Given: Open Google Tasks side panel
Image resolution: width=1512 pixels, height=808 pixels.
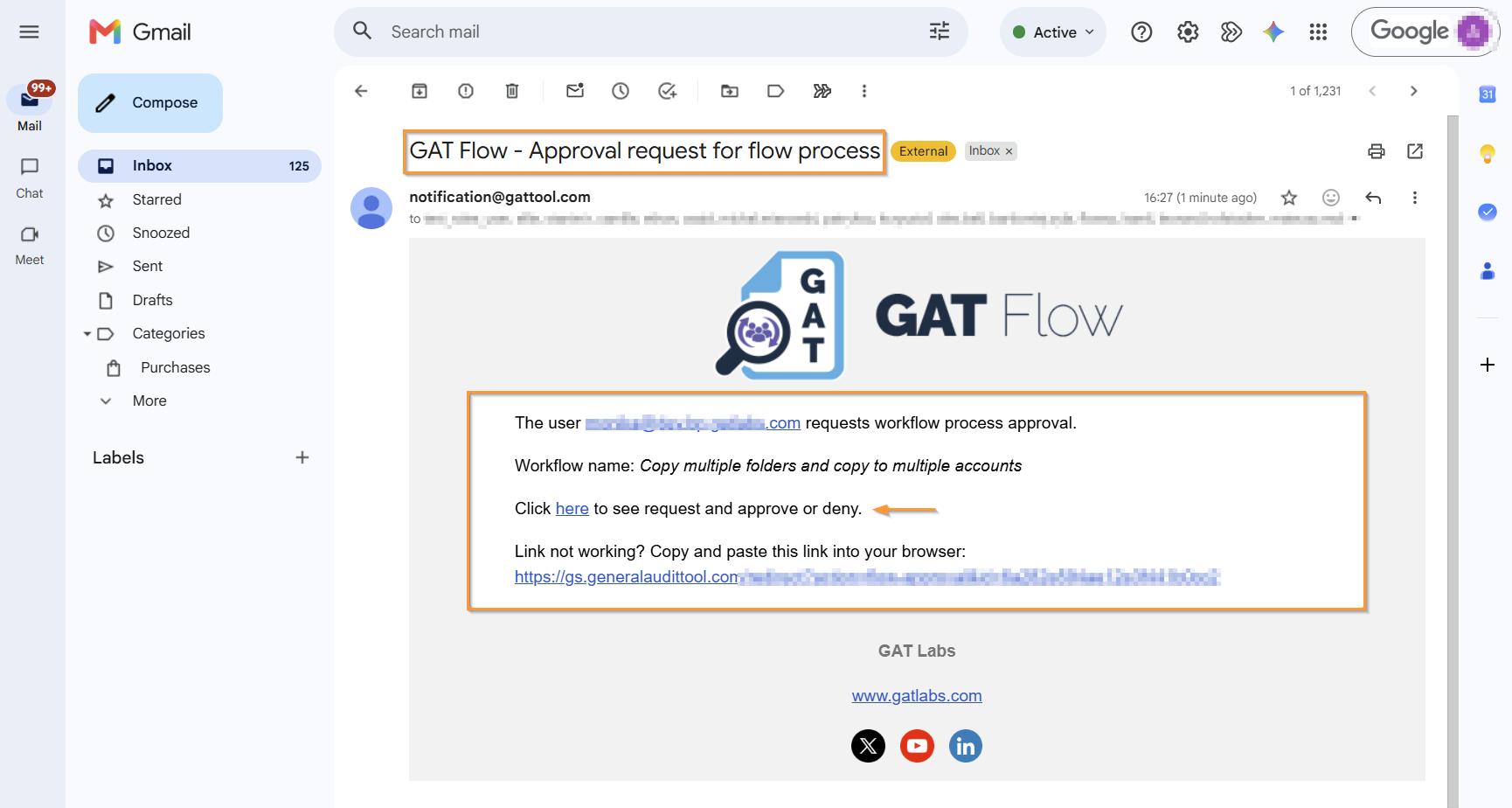Looking at the screenshot, I should tap(1488, 212).
